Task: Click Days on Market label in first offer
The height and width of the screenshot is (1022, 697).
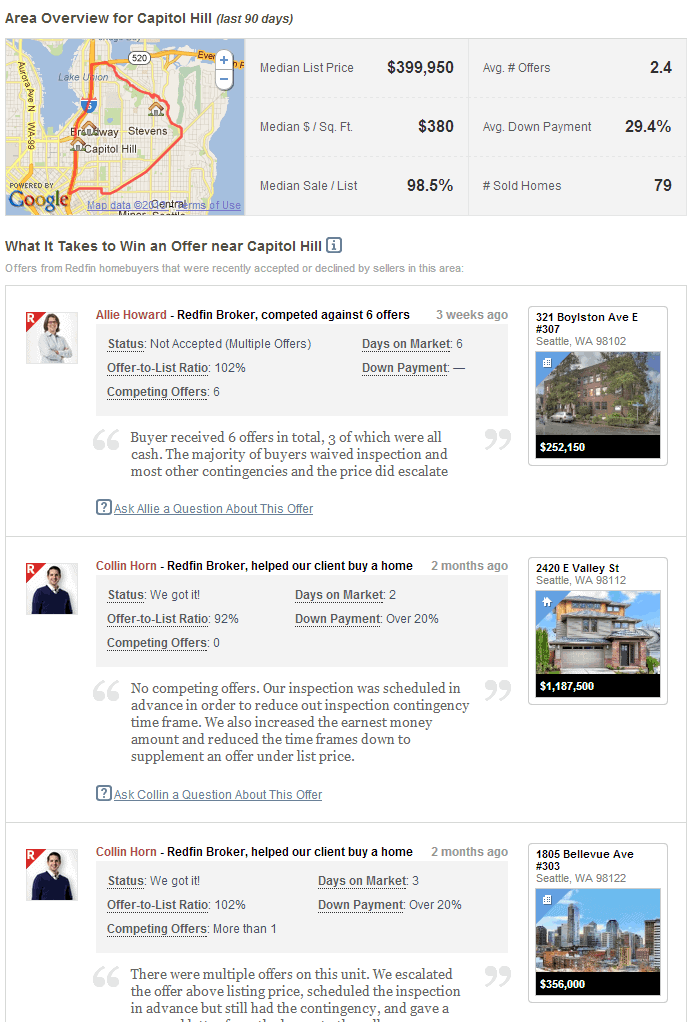Action: click(406, 344)
